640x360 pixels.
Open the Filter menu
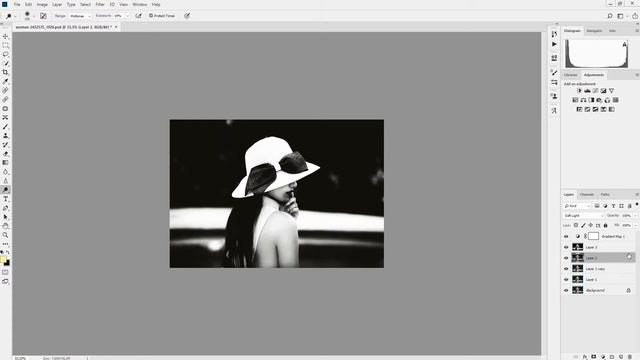(100, 4)
